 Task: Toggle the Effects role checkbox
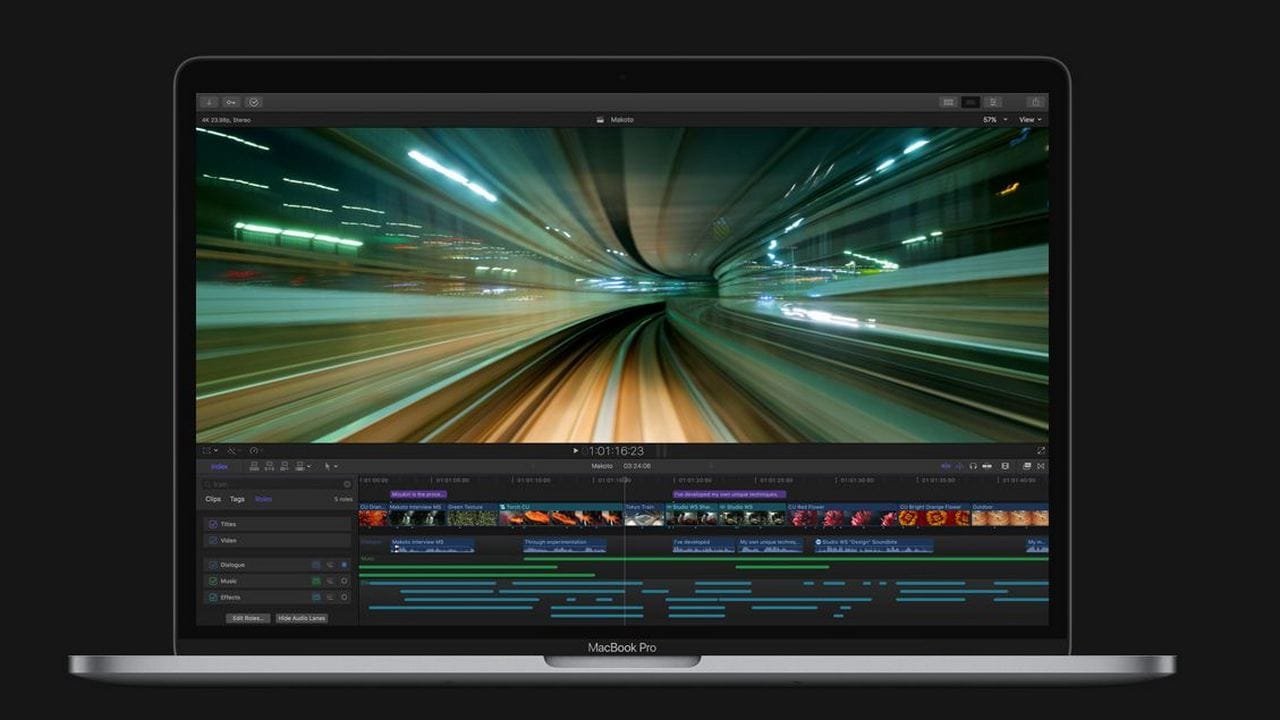(x=213, y=597)
